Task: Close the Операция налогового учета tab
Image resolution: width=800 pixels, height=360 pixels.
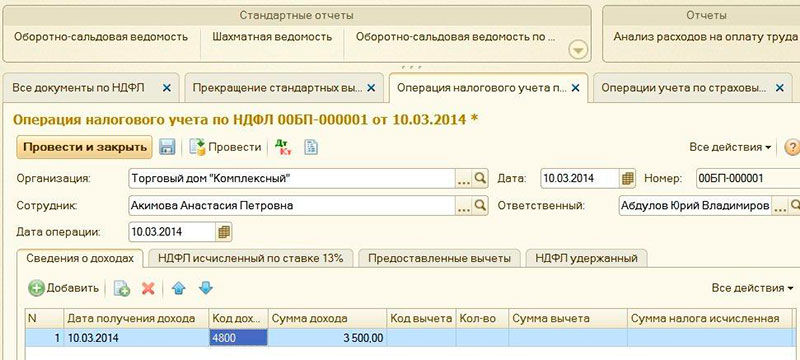Action: [x=576, y=88]
